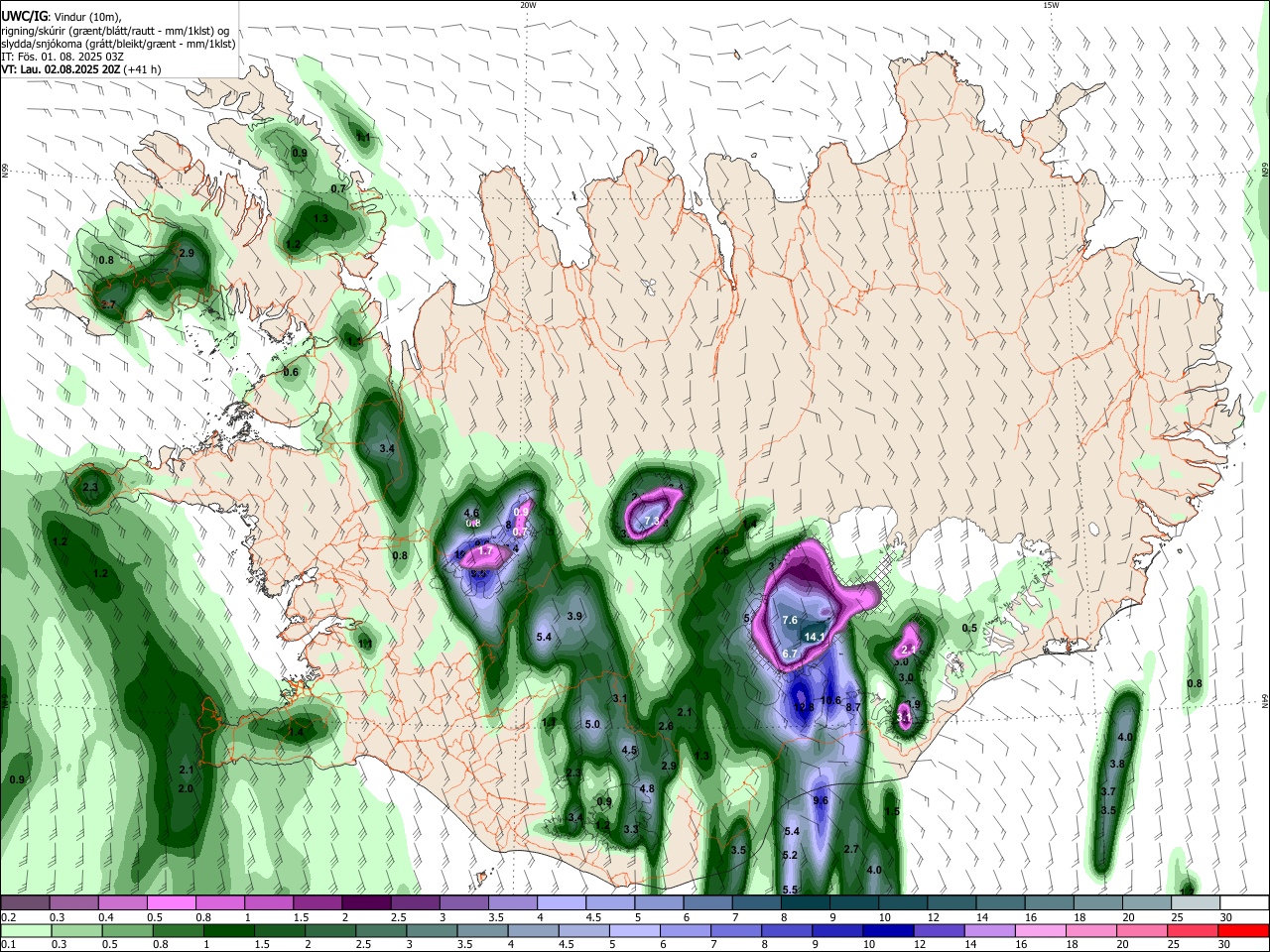Click the '0.1' label starting the rain legend
The width and height of the screenshot is (1270, 952).
(8, 944)
